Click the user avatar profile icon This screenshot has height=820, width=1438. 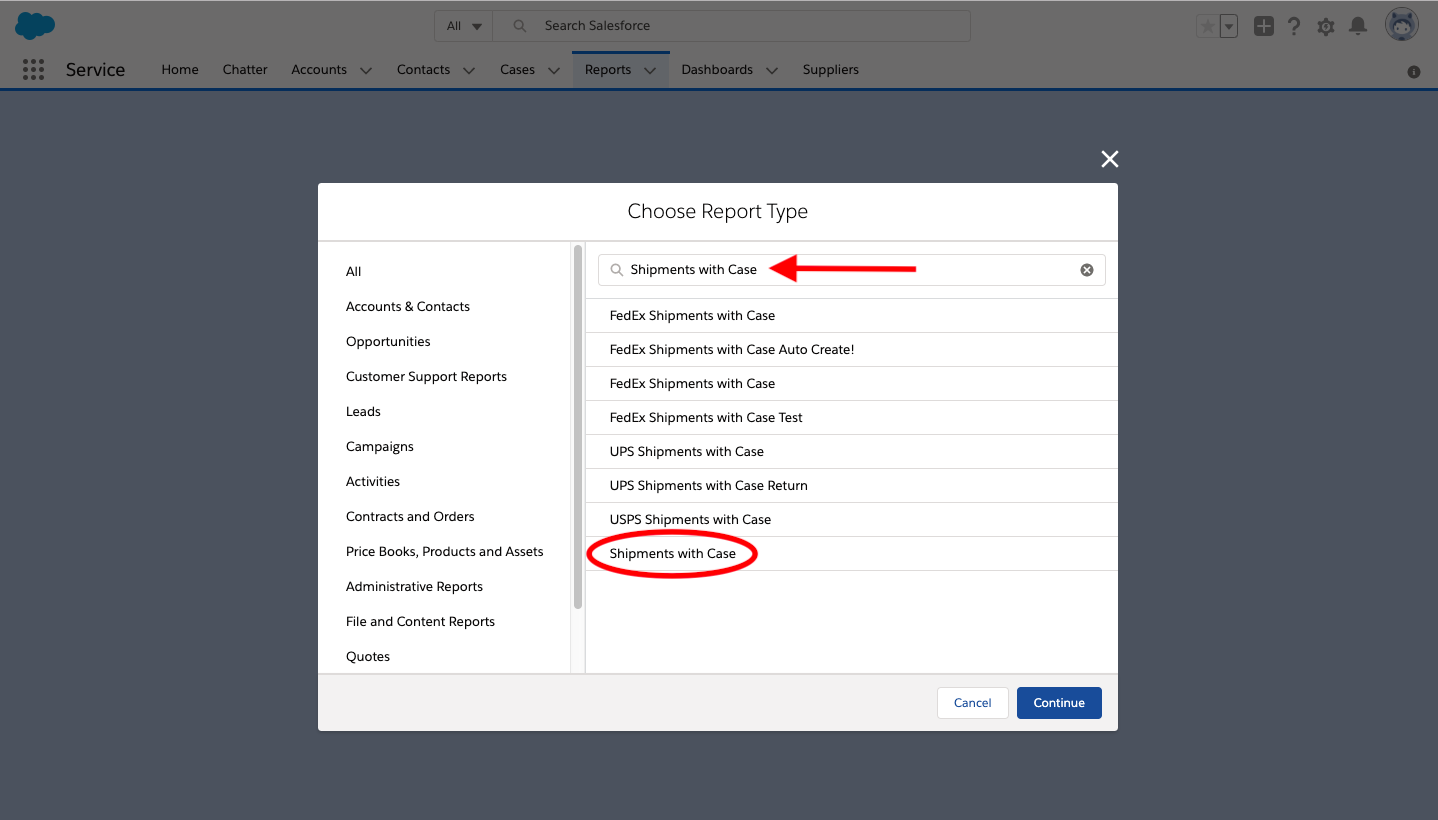[1402, 25]
